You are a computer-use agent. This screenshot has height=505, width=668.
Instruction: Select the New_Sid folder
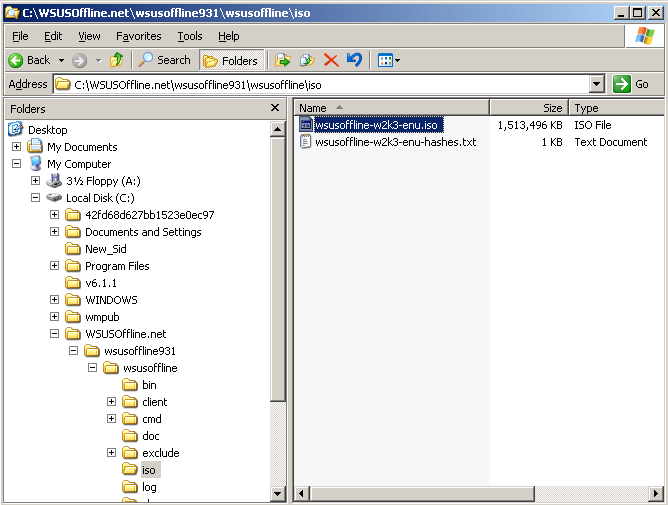[105, 249]
